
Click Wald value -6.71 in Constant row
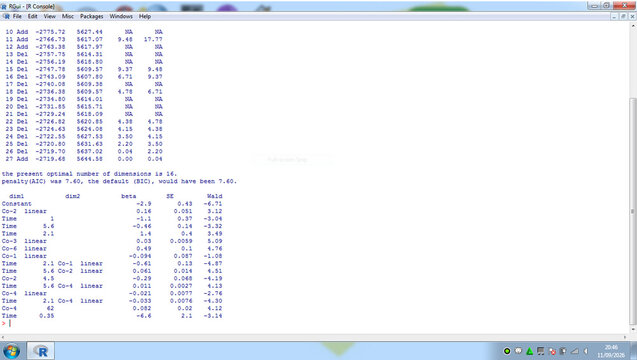[212, 204]
